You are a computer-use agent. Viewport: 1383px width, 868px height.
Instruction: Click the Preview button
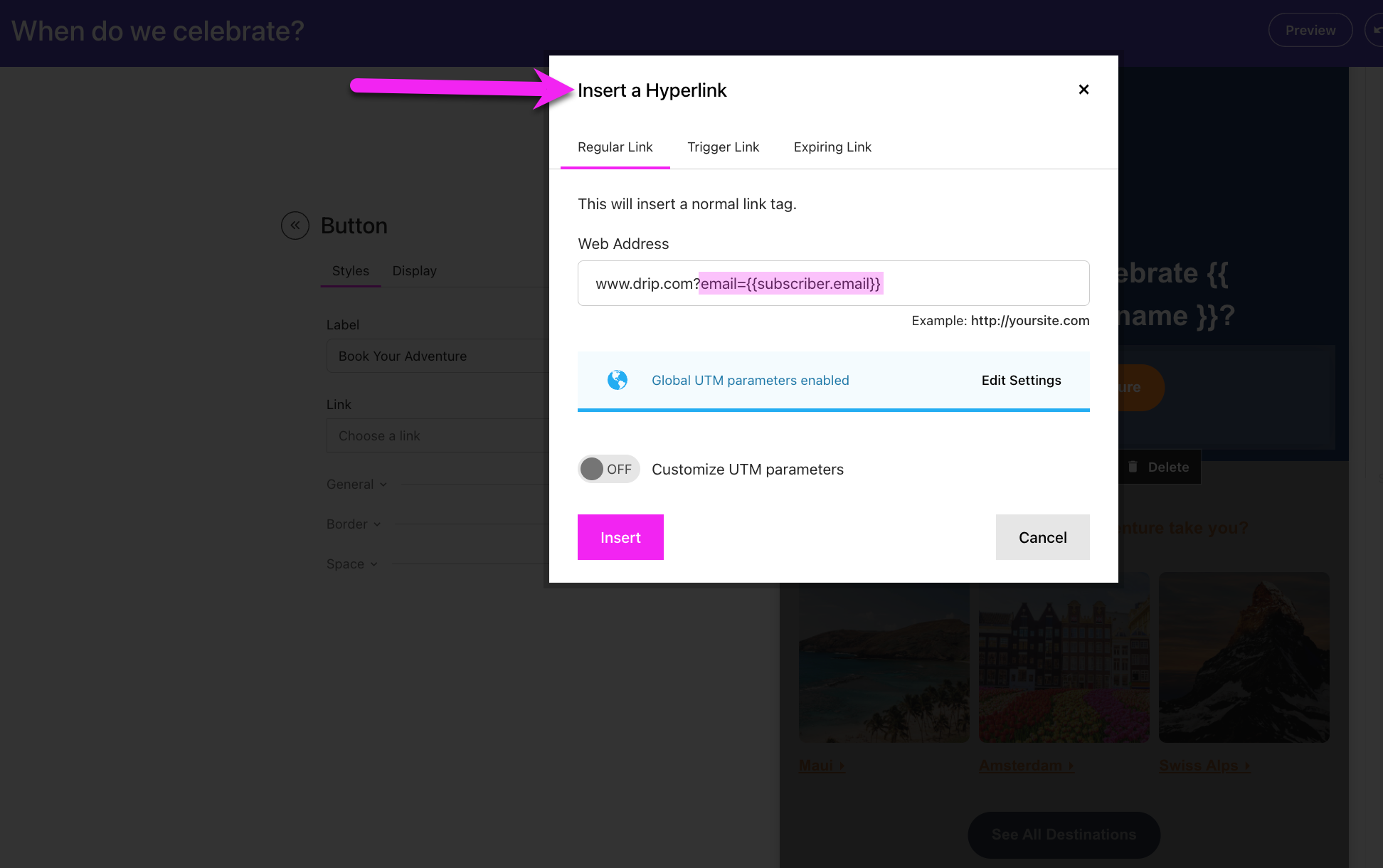(x=1310, y=30)
